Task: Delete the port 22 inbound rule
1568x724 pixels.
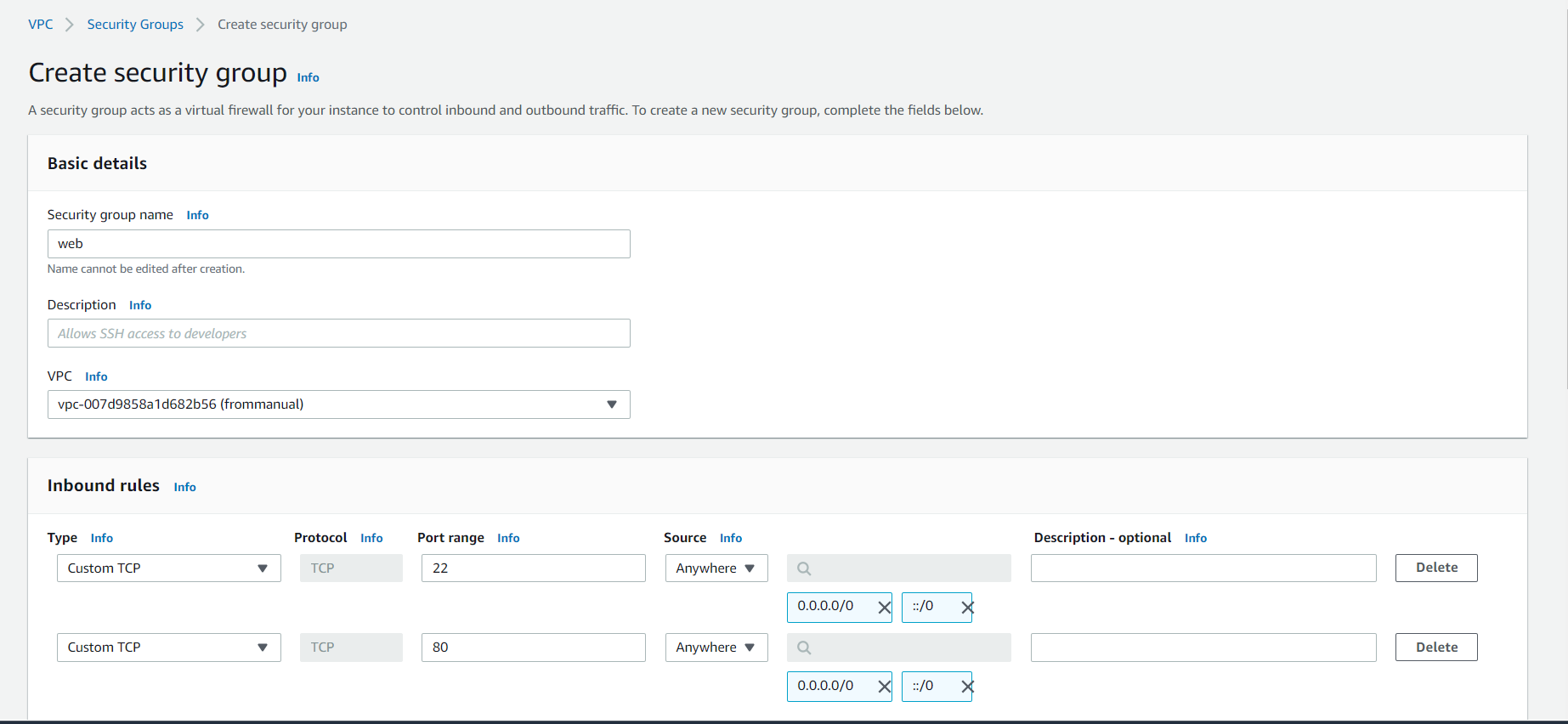Action: pos(1436,568)
